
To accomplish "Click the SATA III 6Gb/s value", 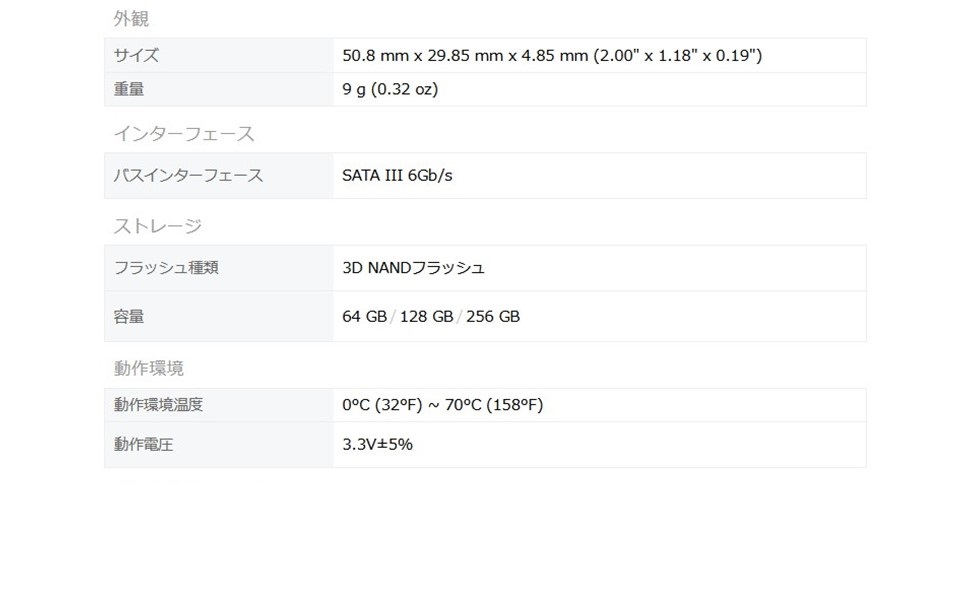I will point(397,176).
